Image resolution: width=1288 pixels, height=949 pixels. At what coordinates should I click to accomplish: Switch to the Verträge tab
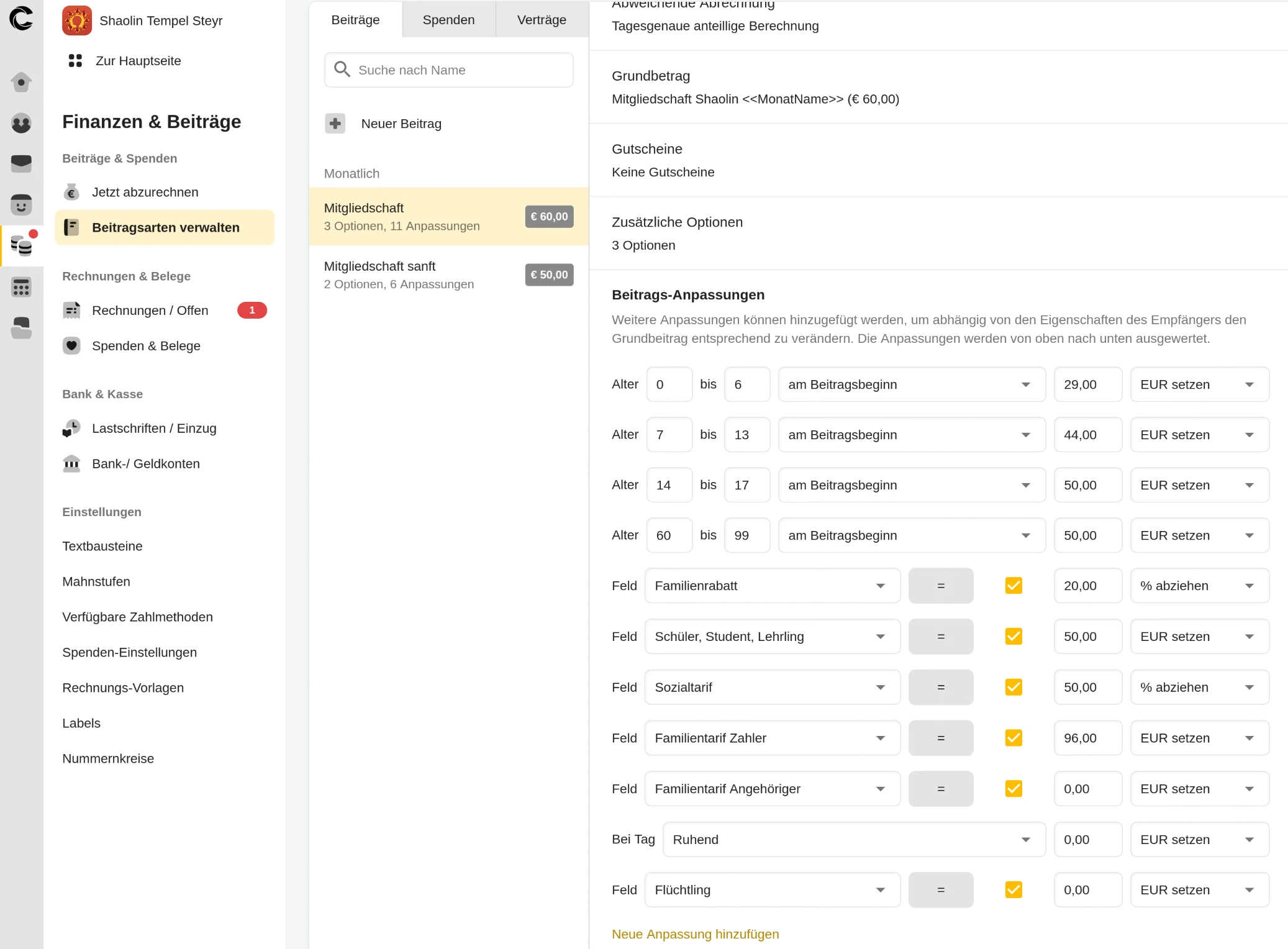542,20
